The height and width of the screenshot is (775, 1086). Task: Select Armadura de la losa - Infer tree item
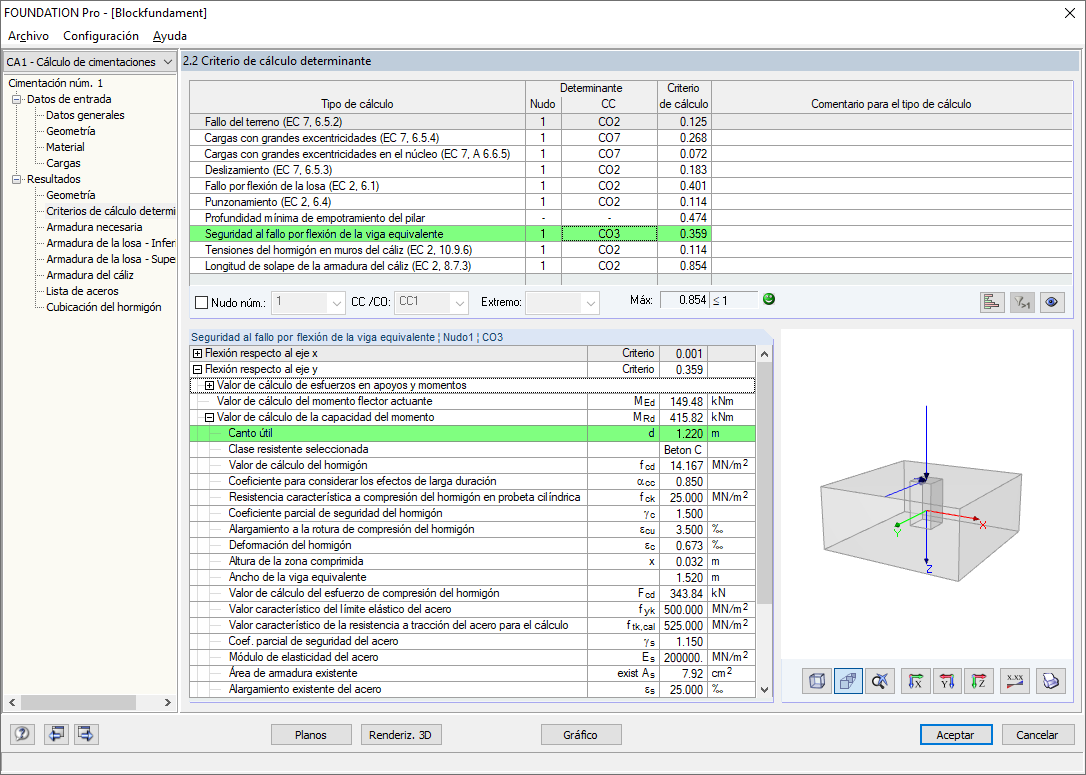[110, 243]
